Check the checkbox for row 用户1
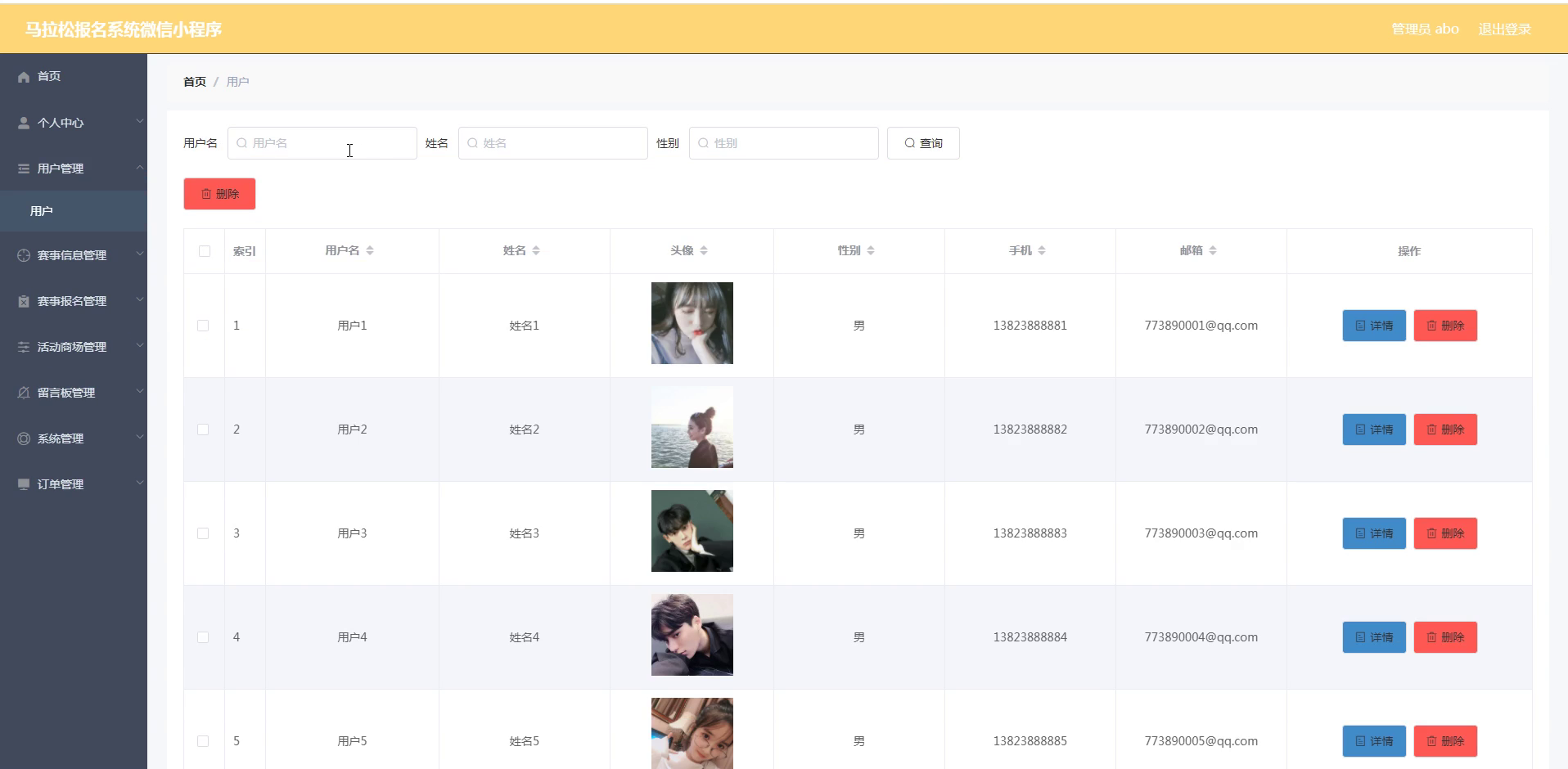The image size is (1568, 769). (x=203, y=326)
